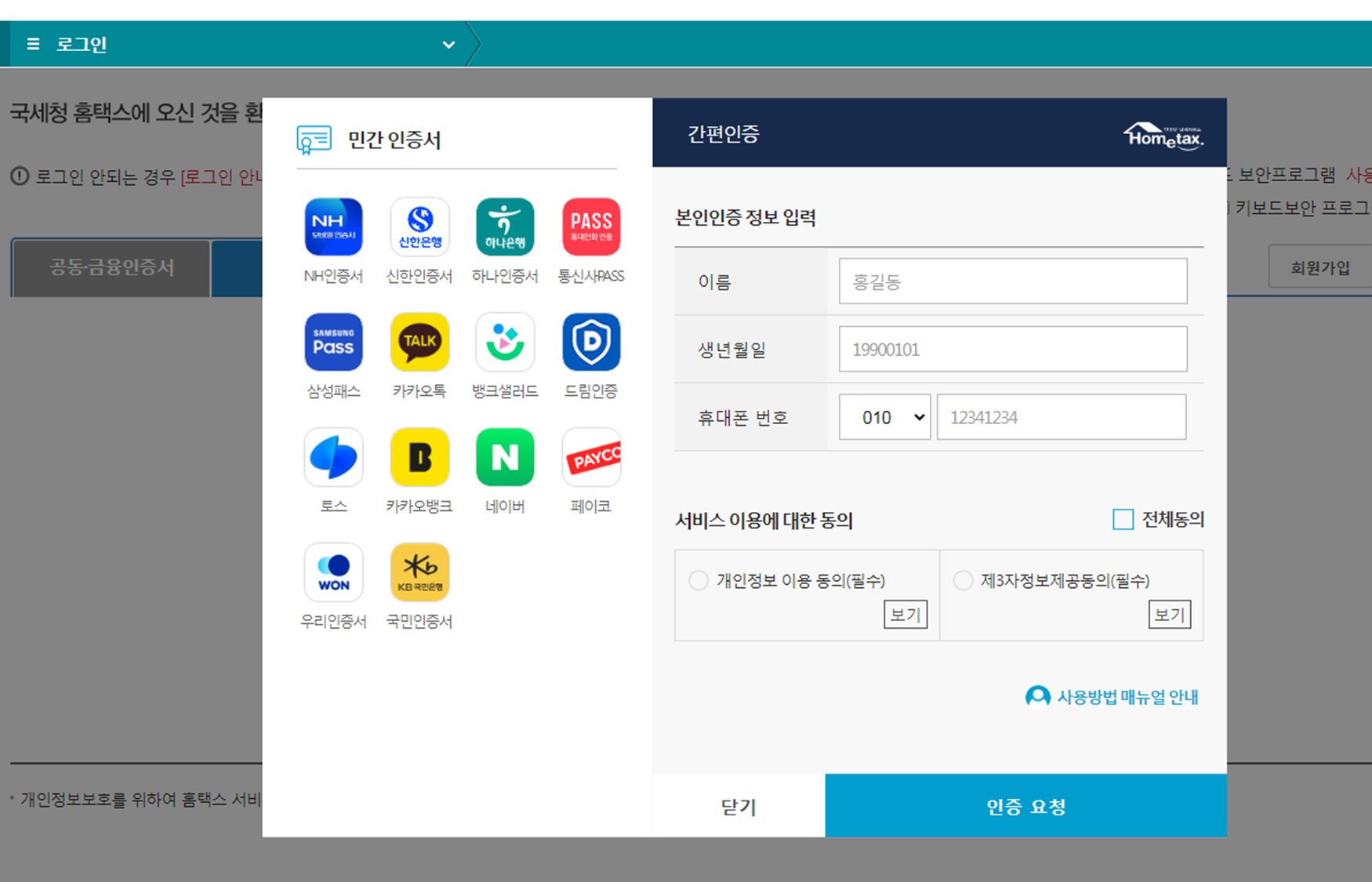Open the 사용방법 매뉴얼 안내 link

click(x=1127, y=697)
